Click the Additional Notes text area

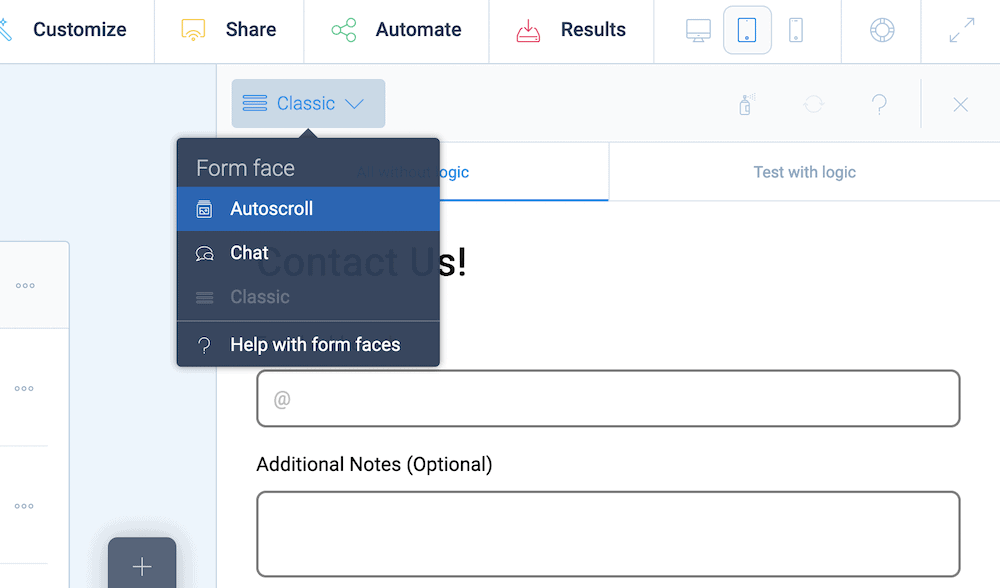coord(608,534)
